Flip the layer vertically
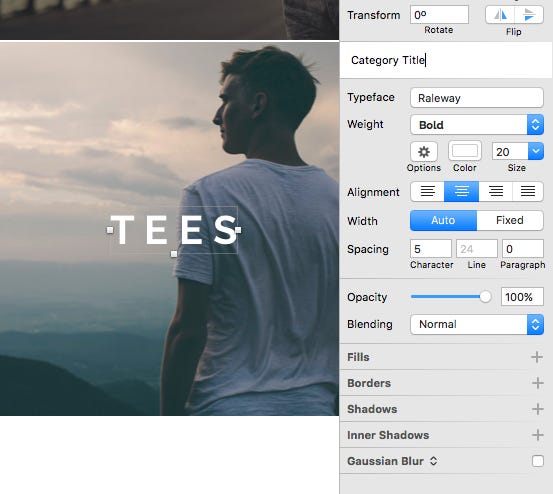The height and width of the screenshot is (494, 553). pyautogui.click(x=529, y=15)
